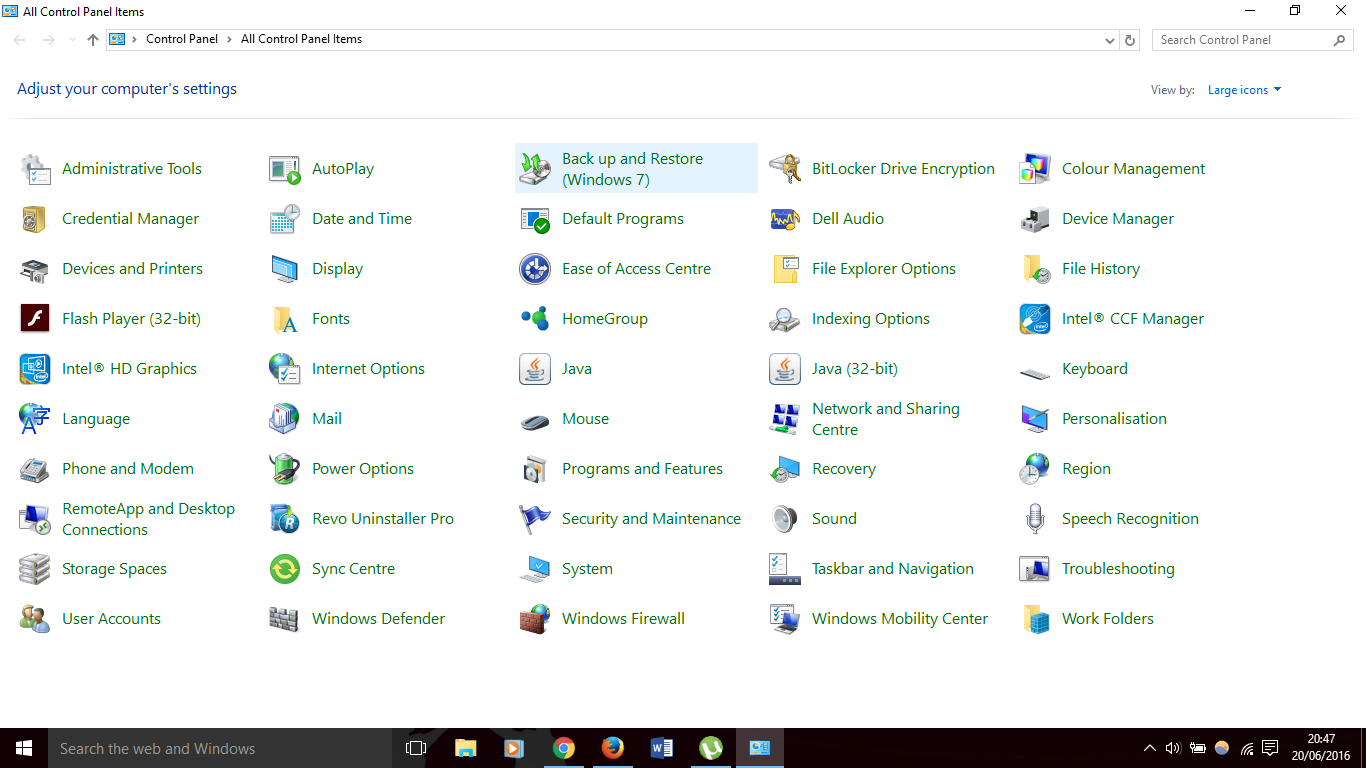Expand the root chevron before Control Panel

(134, 40)
